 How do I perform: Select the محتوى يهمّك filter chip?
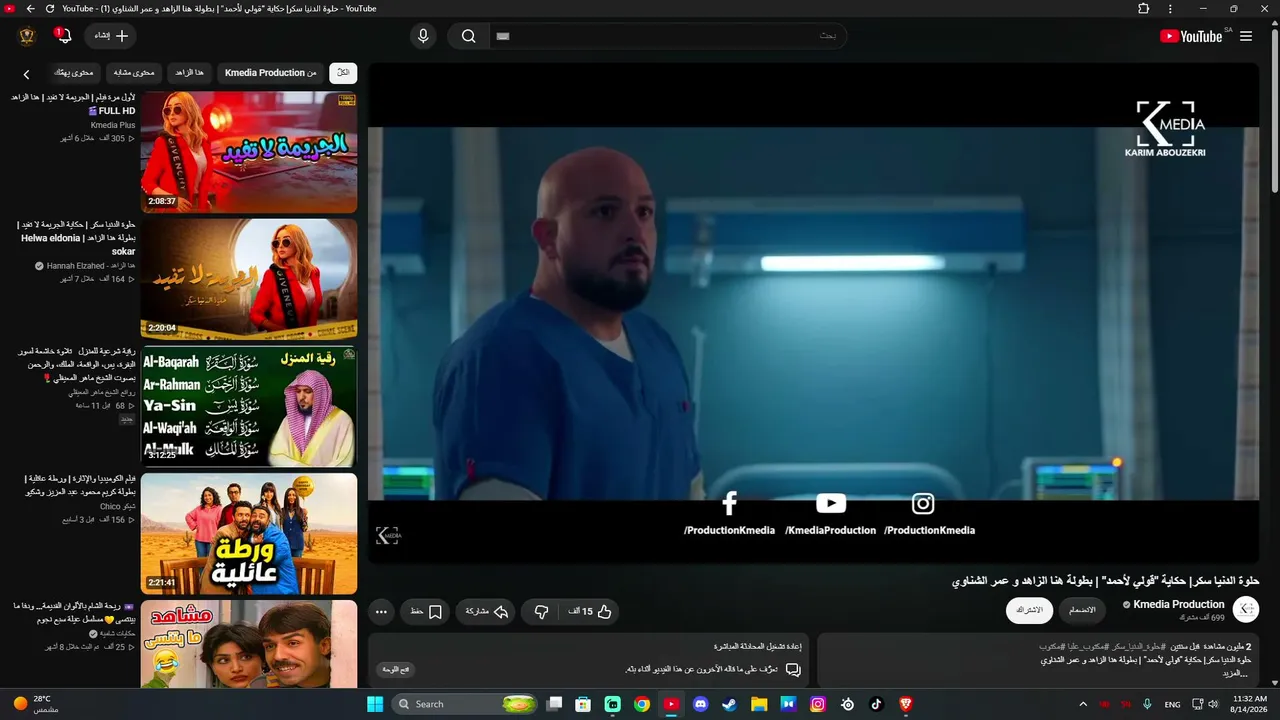coord(73,73)
